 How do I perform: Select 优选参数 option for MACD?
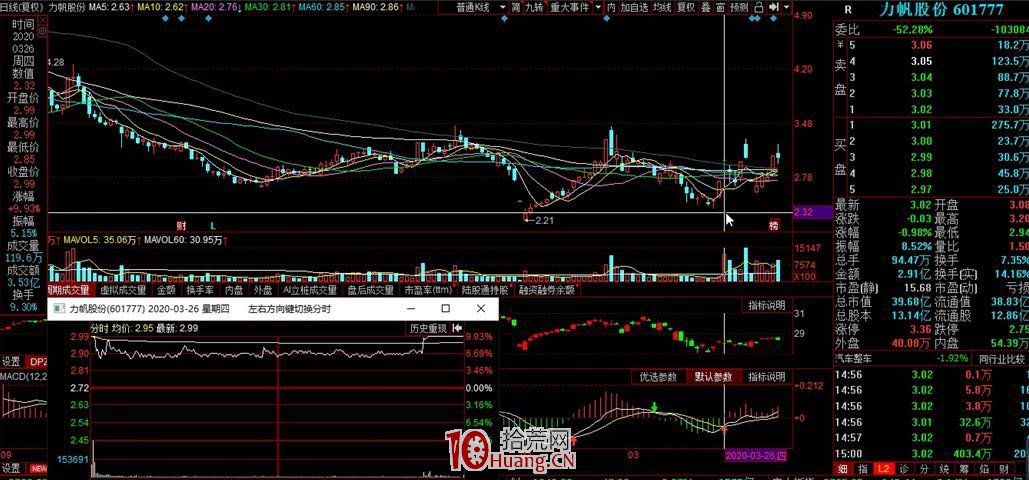pyautogui.click(x=658, y=377)
